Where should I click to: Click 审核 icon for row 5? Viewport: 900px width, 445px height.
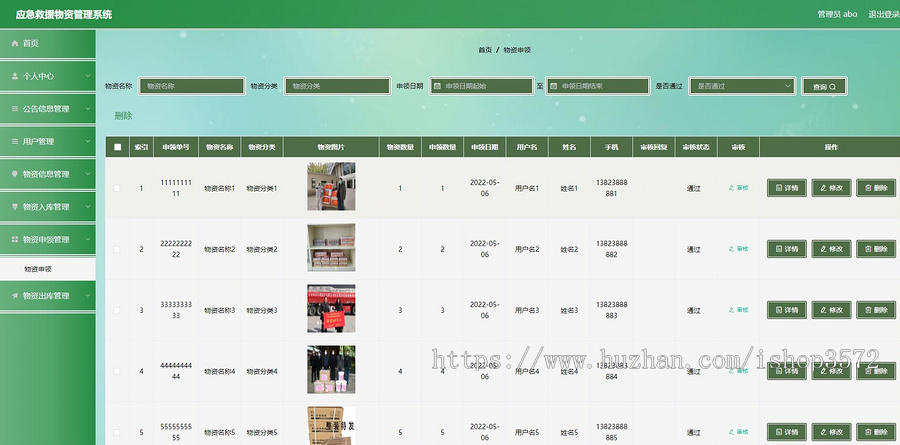[x=731, y=432]
